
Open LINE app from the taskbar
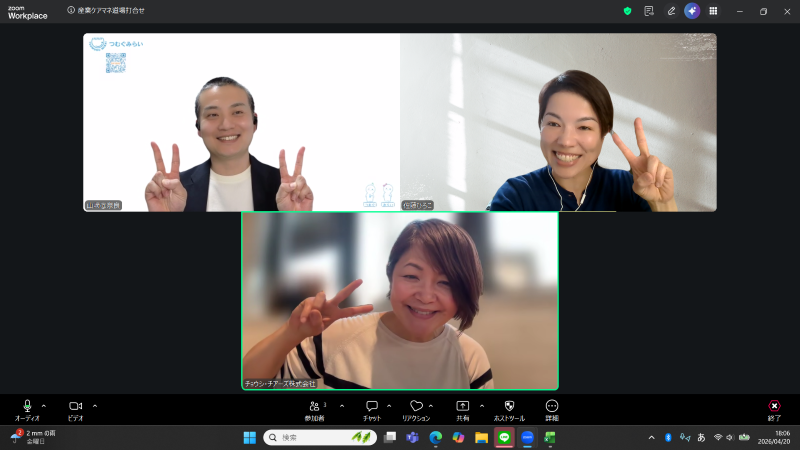(504, 438)
